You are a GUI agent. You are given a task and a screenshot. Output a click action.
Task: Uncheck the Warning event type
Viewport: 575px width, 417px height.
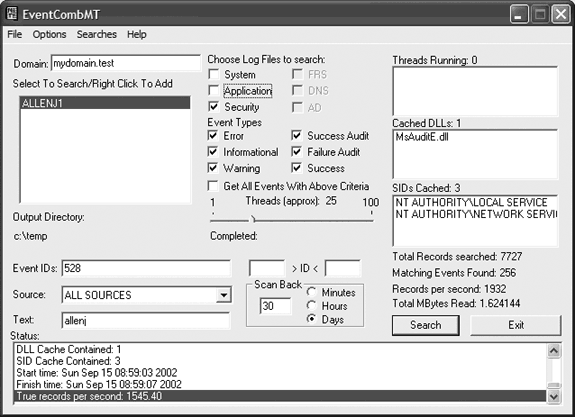[x=213, y=168]
